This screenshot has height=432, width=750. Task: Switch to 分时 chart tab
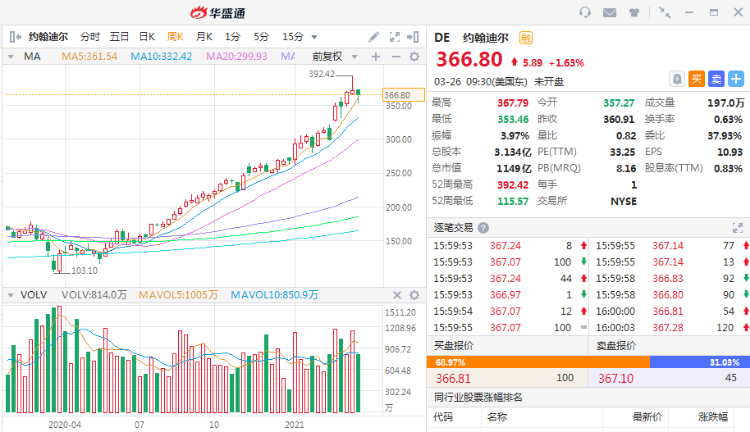[90, 37]
